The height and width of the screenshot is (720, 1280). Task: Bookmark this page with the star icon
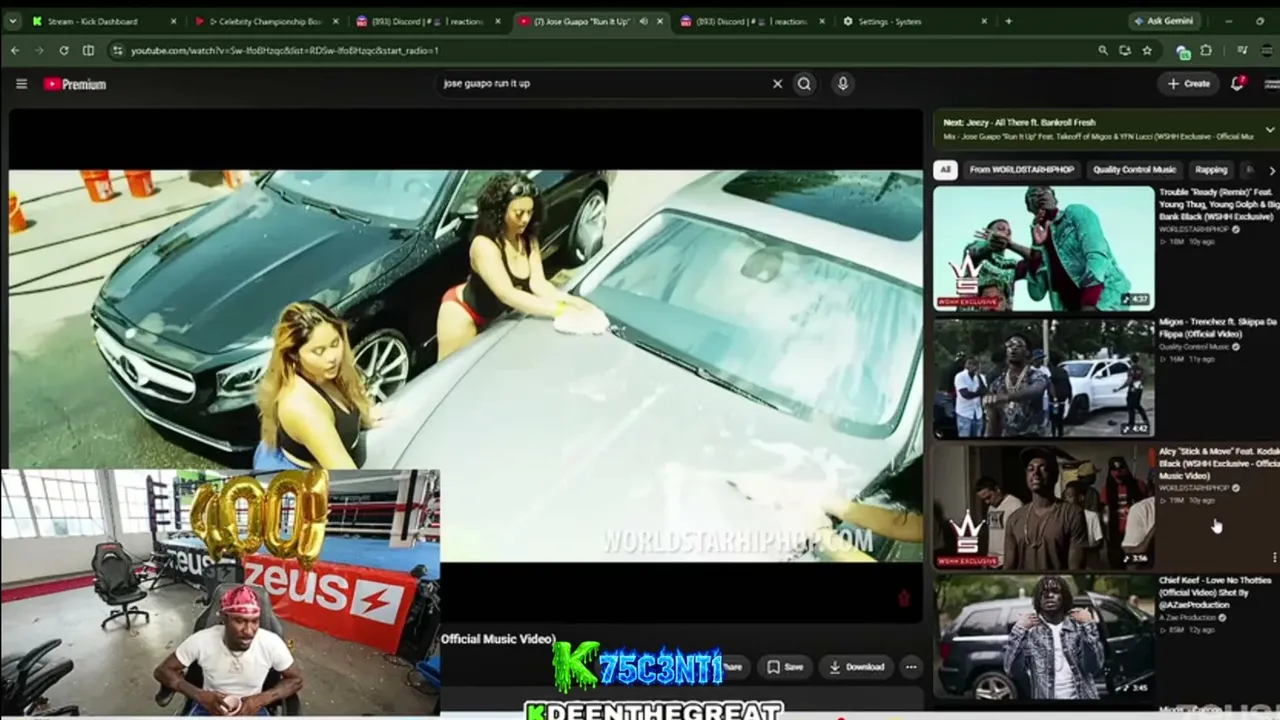click(1147, 50)
